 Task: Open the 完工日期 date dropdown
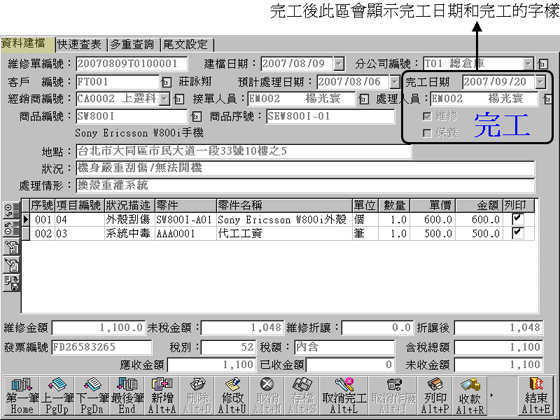540,82
